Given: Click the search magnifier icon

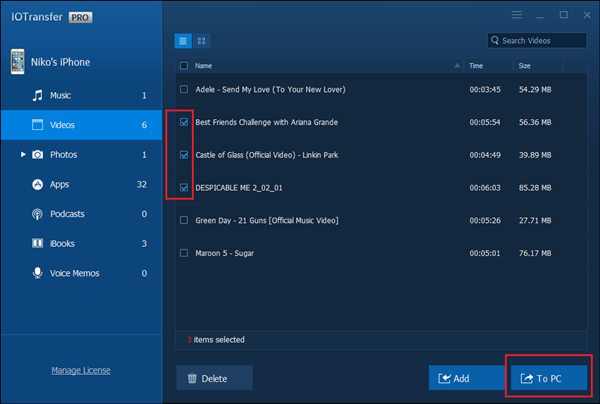Looking at the screenshot, I should [496, 41].
